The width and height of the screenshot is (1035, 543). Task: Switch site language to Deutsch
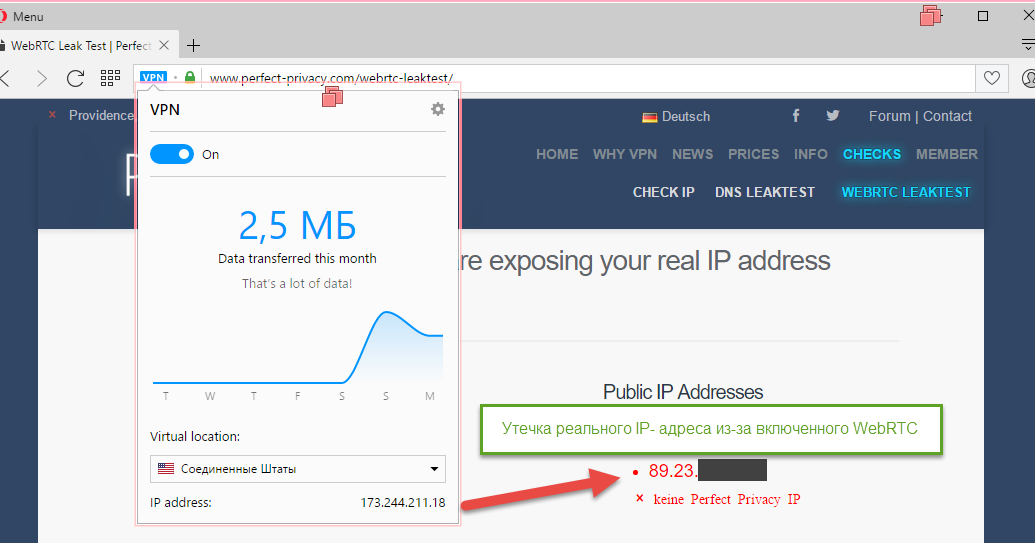[x=676, y=117]
